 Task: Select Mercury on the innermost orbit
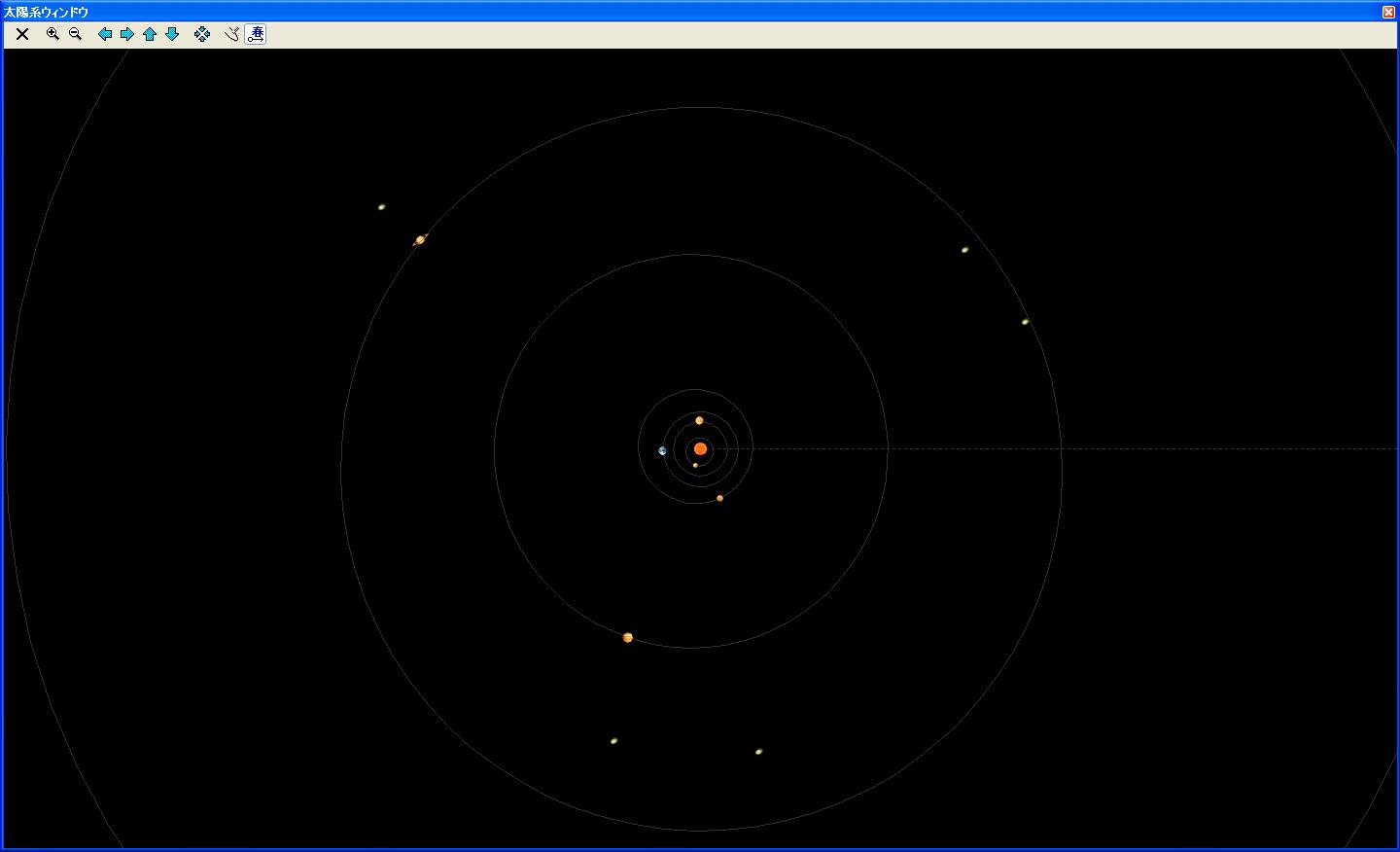pos(695,465)
